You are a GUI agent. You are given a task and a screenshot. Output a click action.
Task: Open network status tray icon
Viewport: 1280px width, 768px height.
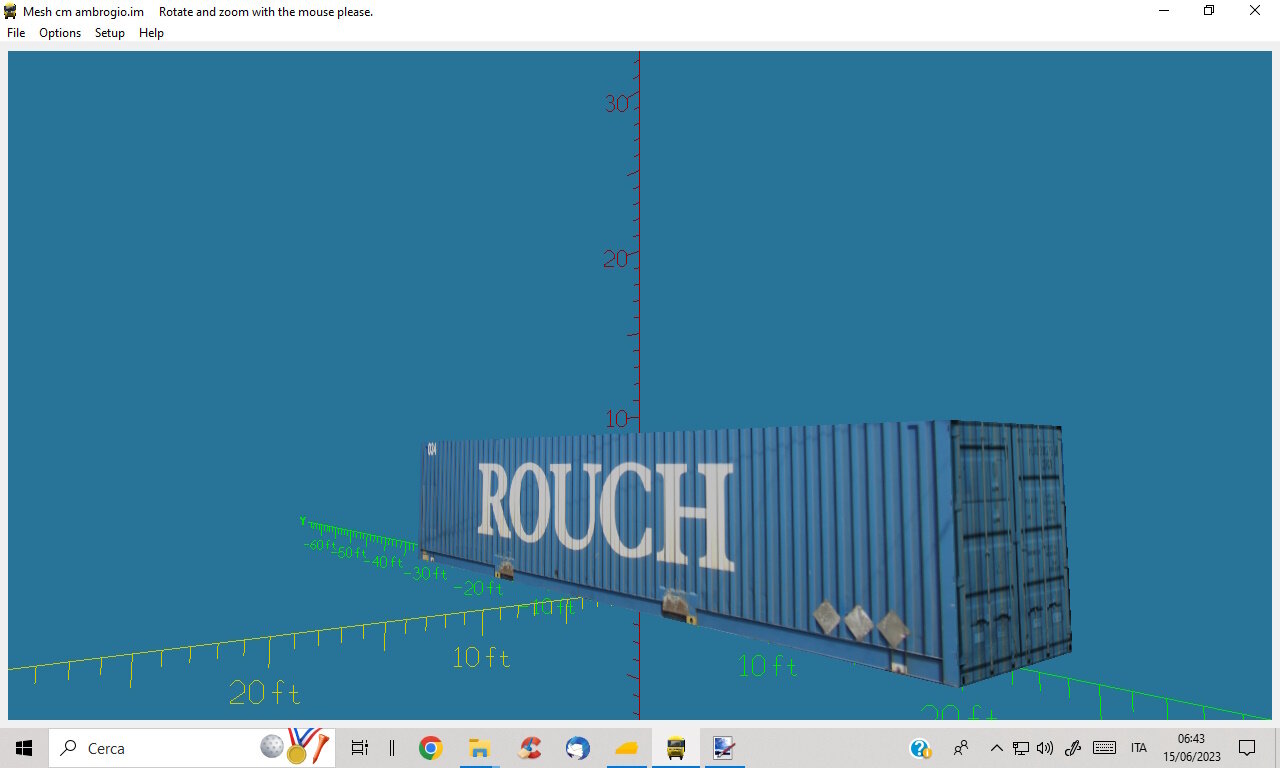click(x=1021, y=748)
